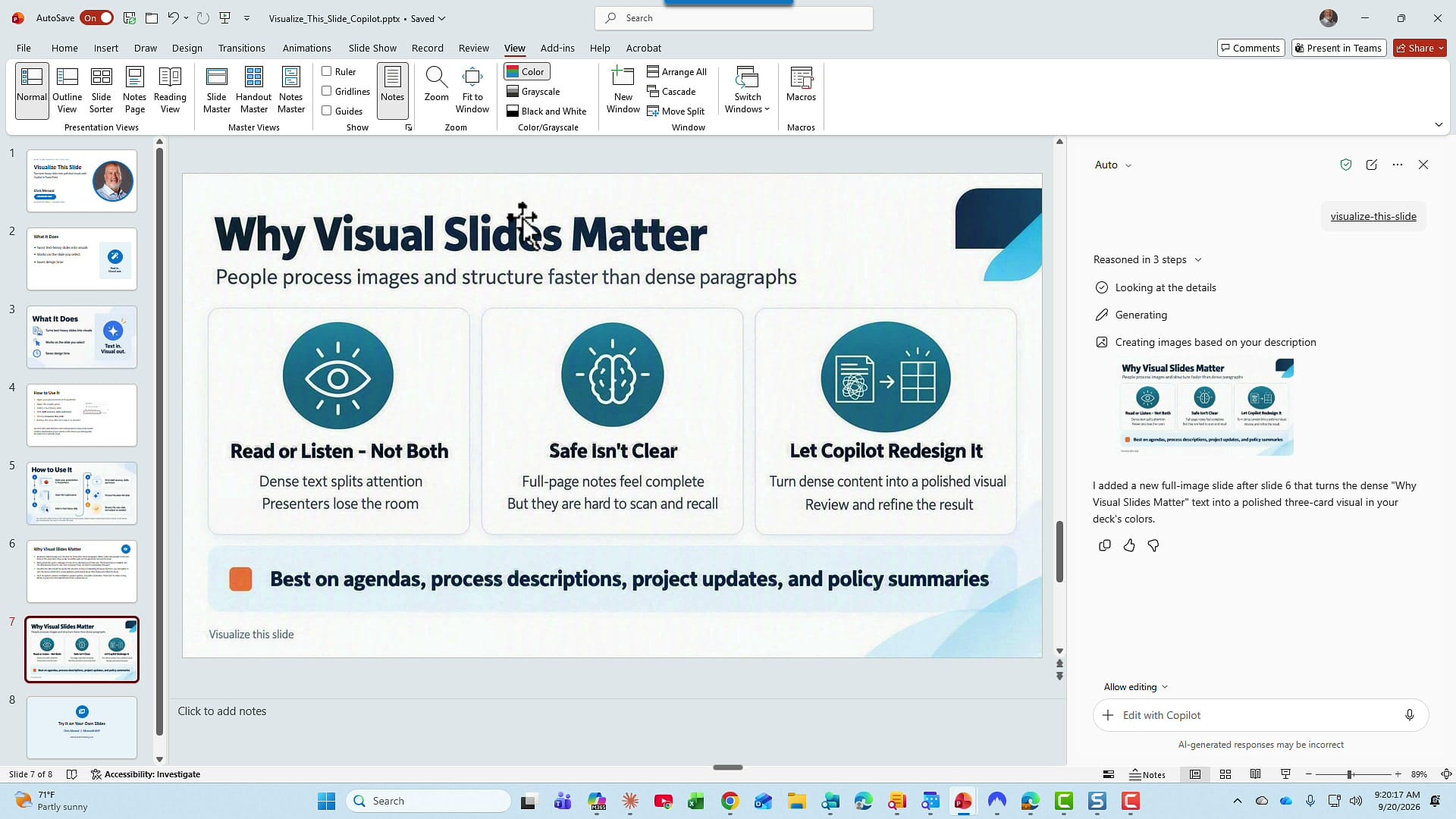Start new Copilot chat
Viewport: 1456px width, 819px height.
coord(1371,165)
